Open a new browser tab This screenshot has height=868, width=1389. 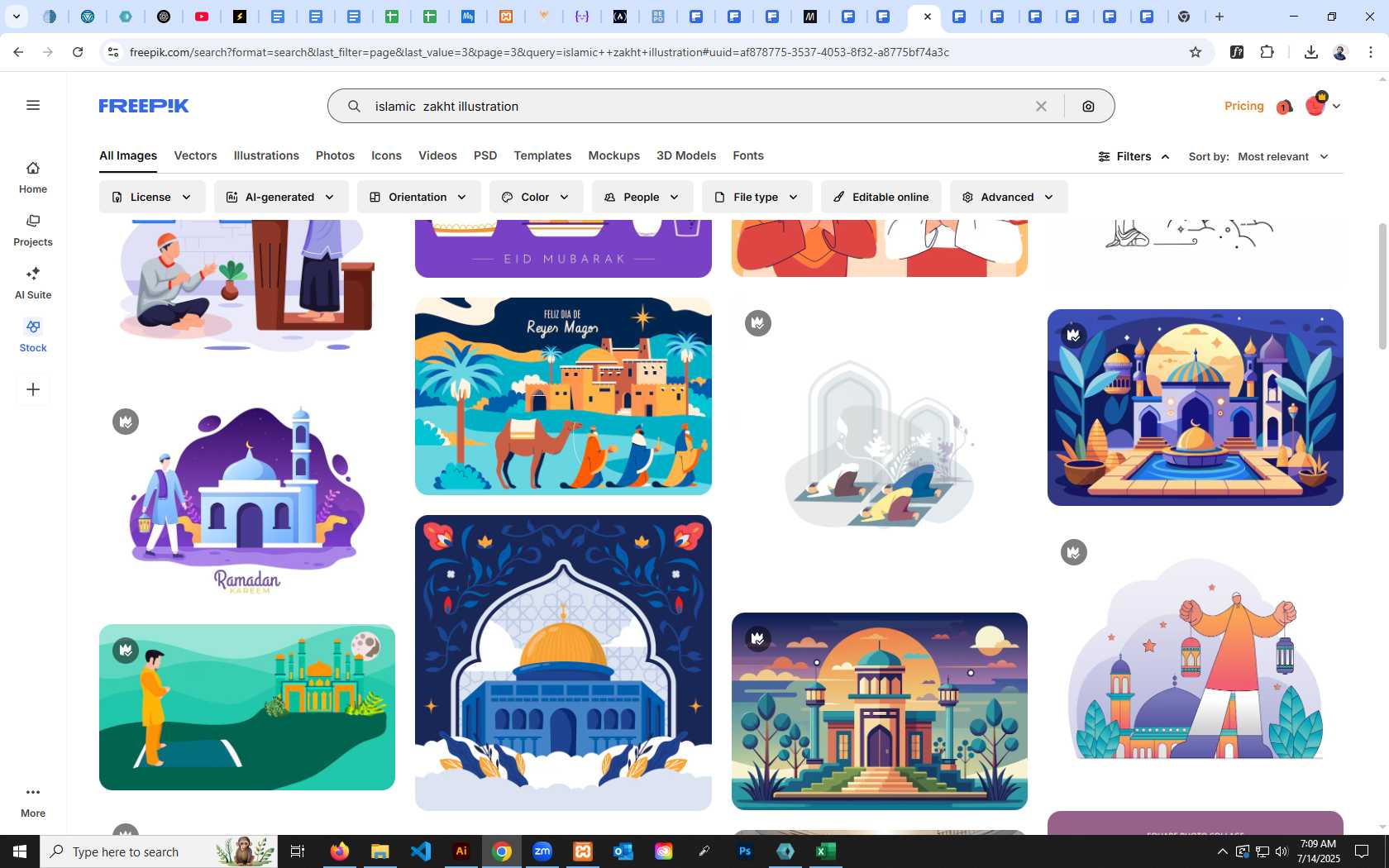point(1220,17)
